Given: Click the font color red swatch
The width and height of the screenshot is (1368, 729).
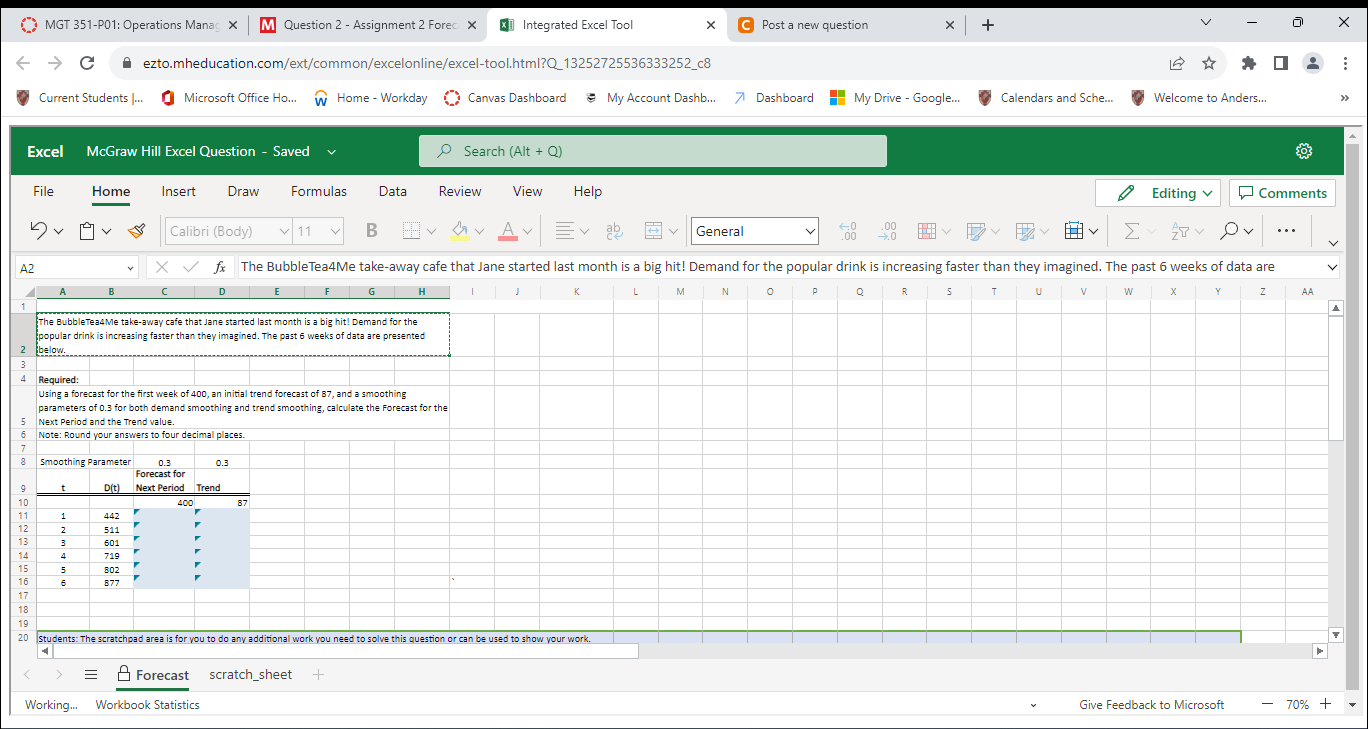Looking at the screenshot, I should 507,231.
